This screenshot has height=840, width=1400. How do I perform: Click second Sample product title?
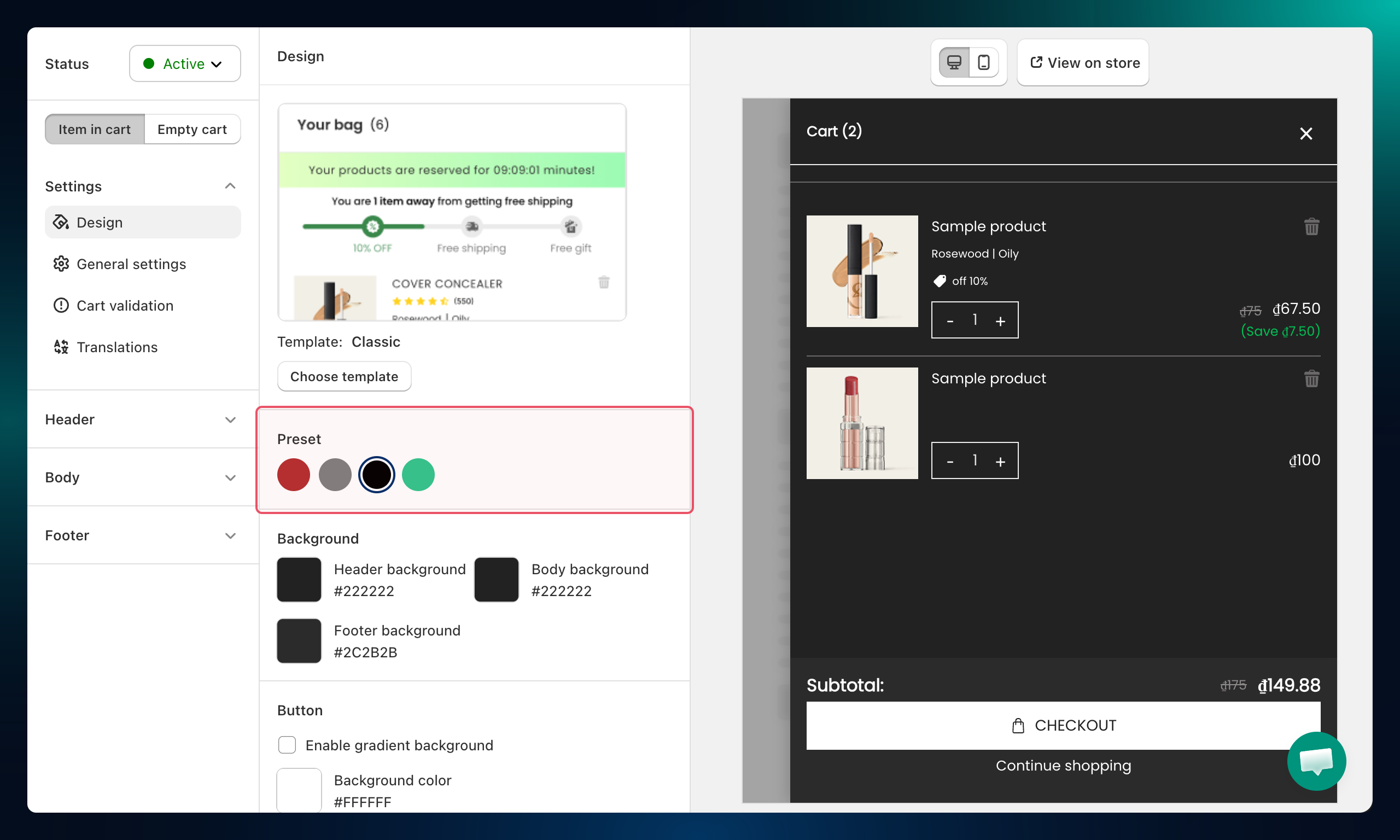pos(989,378)
